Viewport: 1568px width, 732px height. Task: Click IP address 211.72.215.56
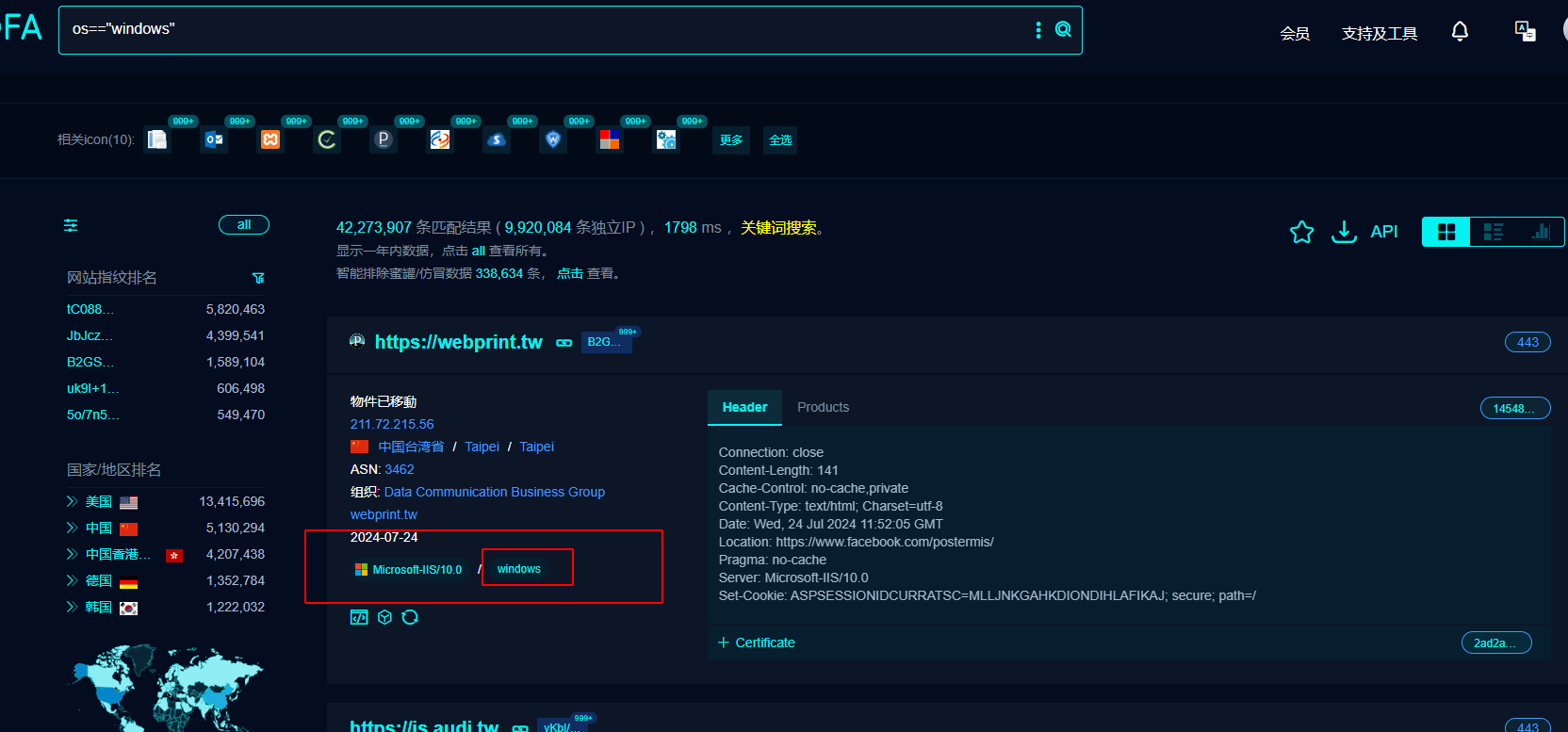click(x=392, y=424)
